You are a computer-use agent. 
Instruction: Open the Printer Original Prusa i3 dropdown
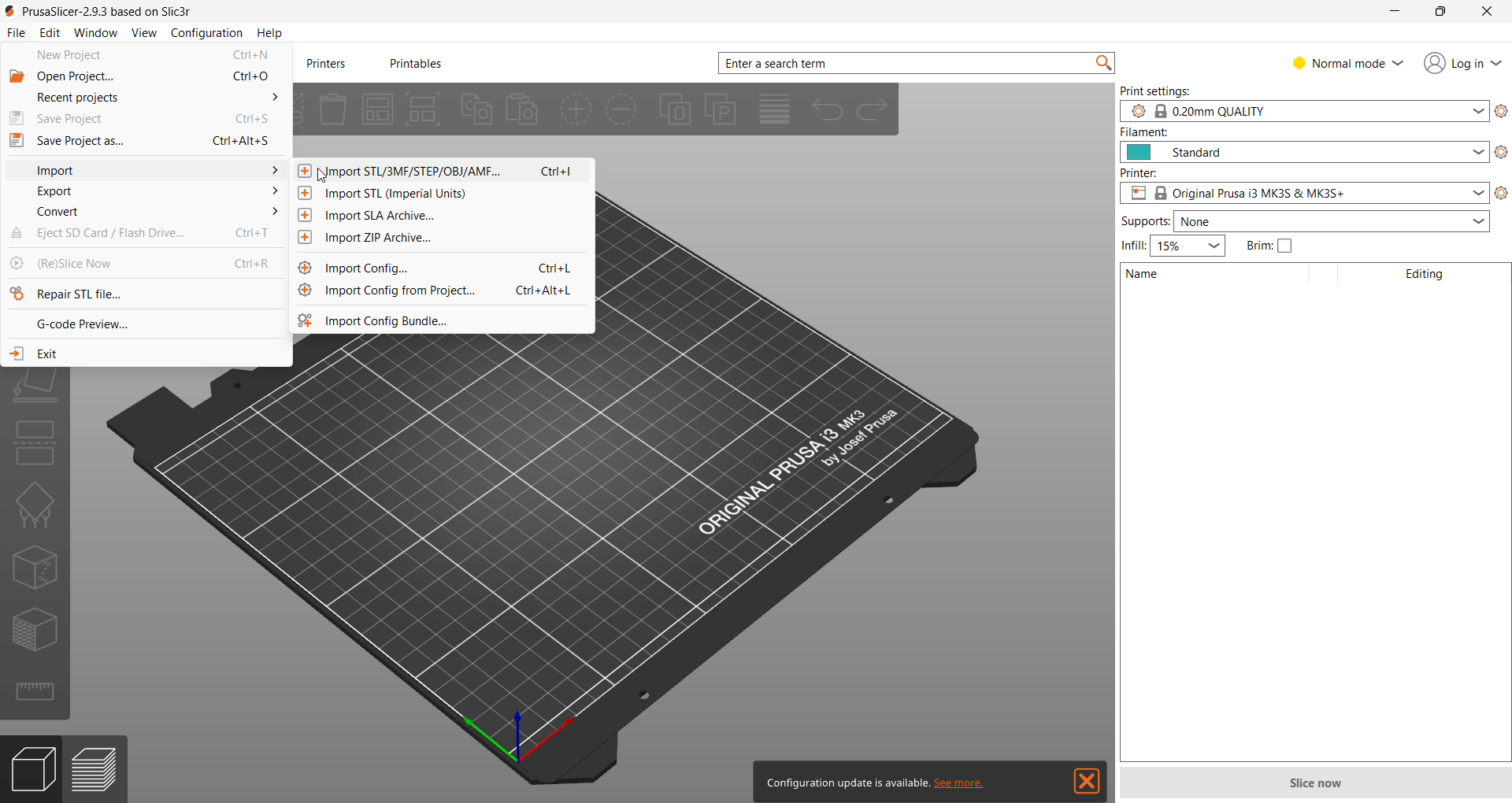click(x=1304, y=194)
